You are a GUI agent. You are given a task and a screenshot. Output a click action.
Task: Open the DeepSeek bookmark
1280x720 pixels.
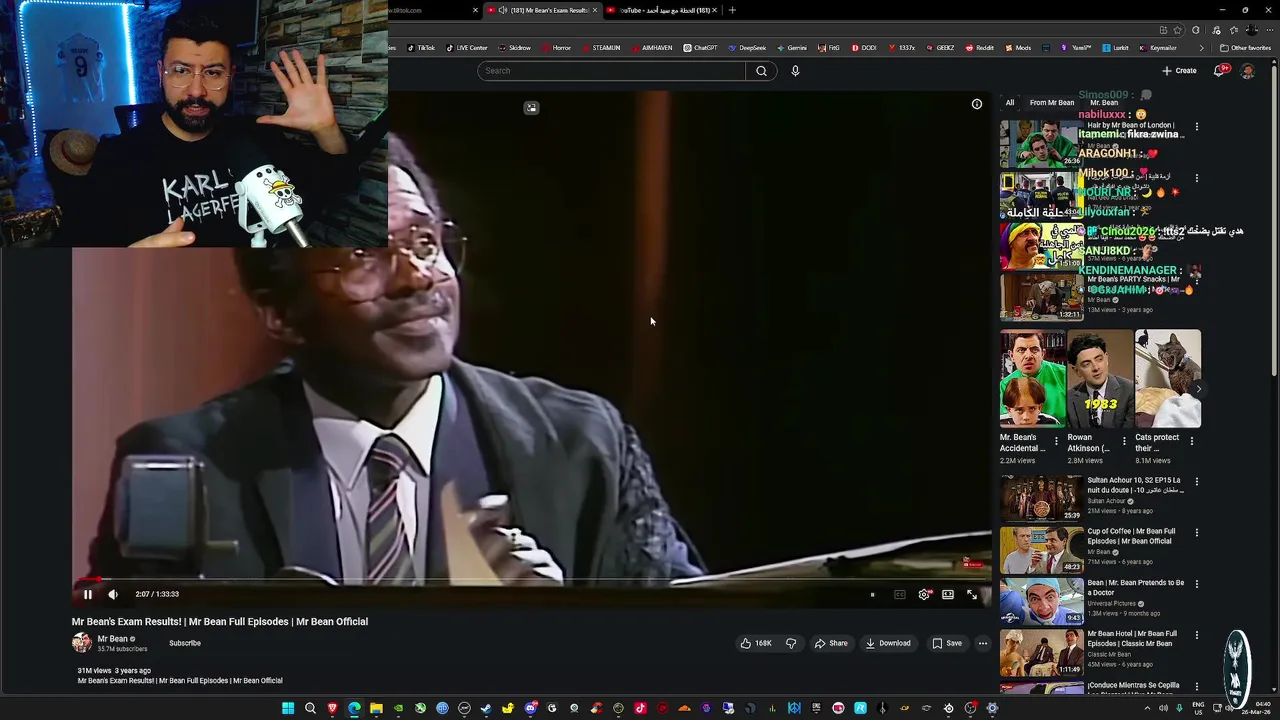click(747, 48)
